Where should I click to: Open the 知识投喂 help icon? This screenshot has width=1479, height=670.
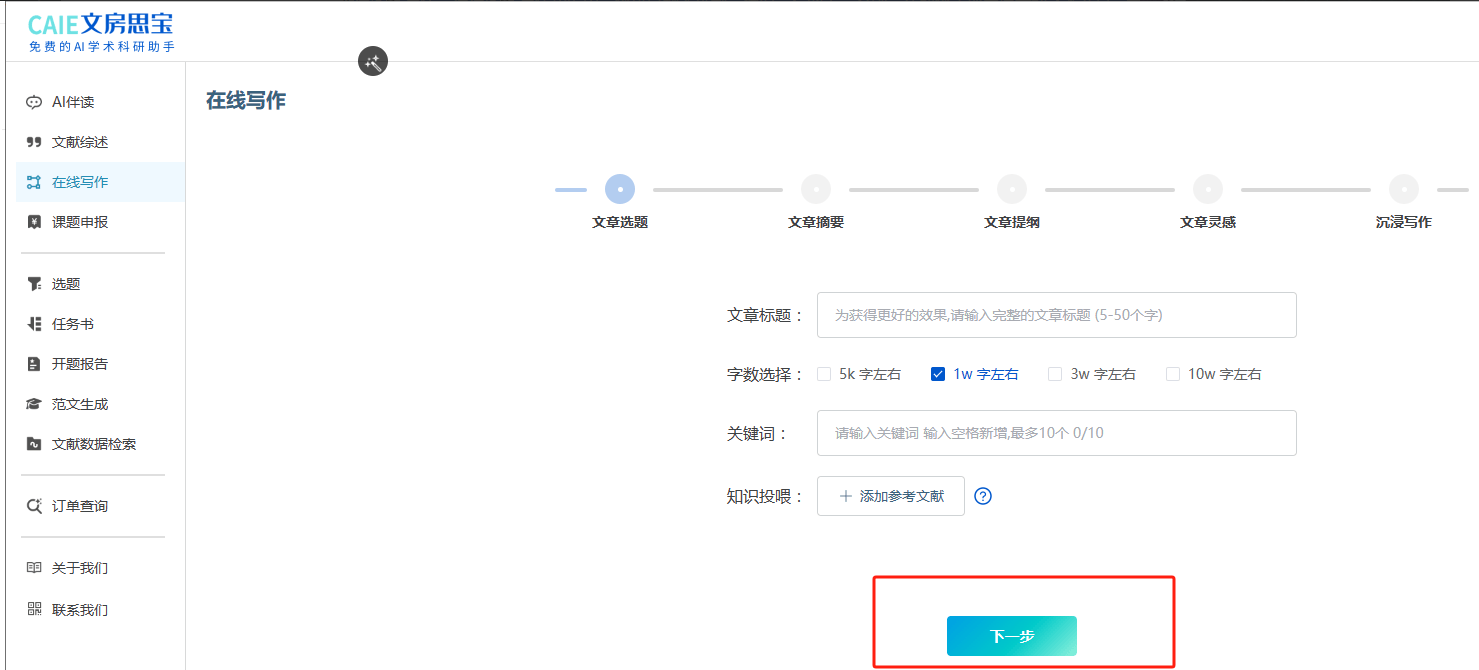coord(982,495)
